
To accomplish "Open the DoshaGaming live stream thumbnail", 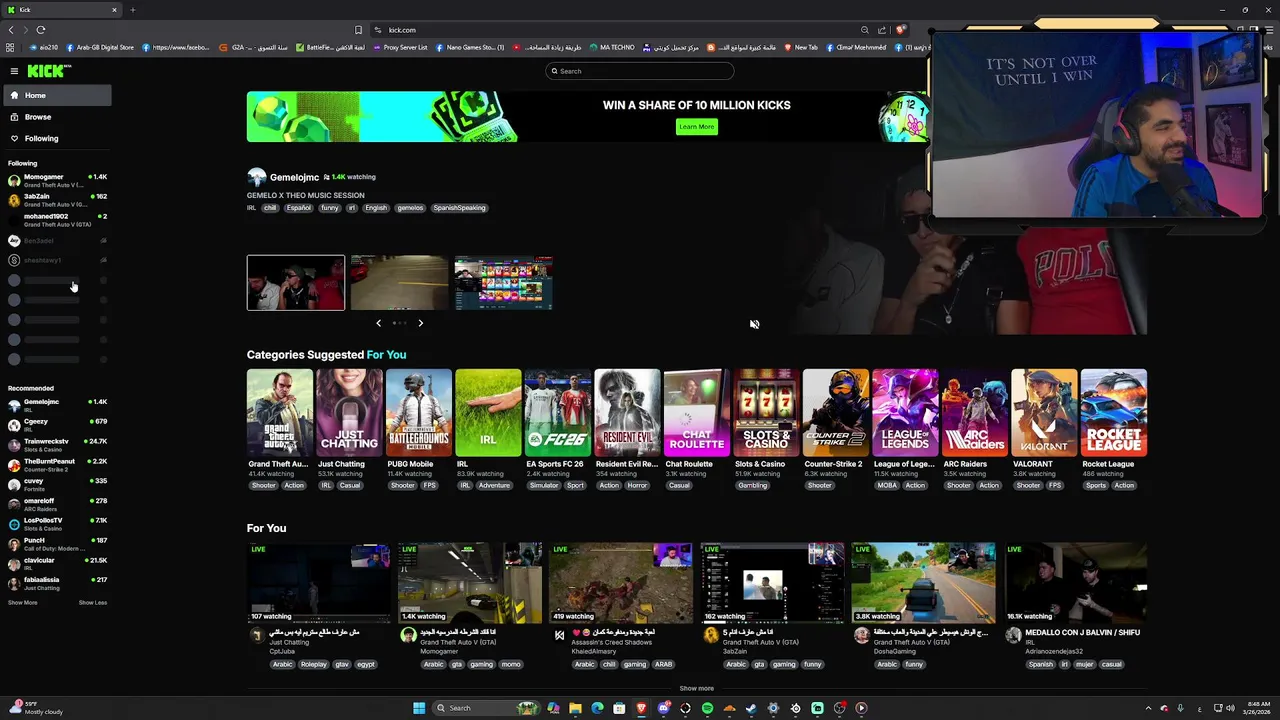I will (x=923, y=583).
